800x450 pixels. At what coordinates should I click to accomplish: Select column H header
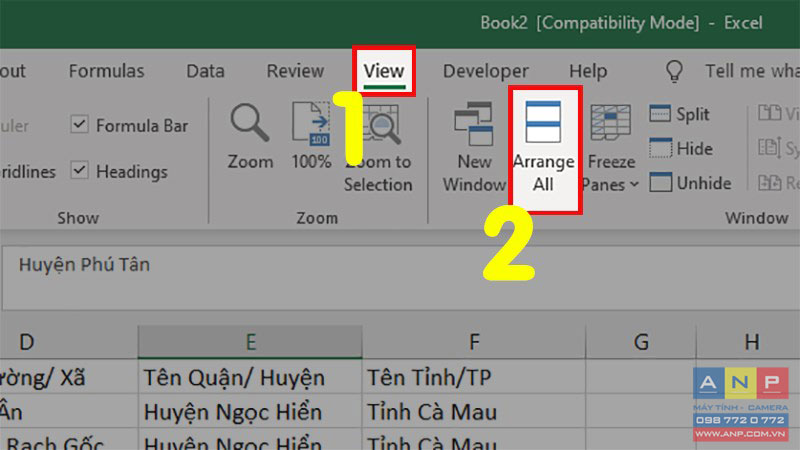(748, 342)
